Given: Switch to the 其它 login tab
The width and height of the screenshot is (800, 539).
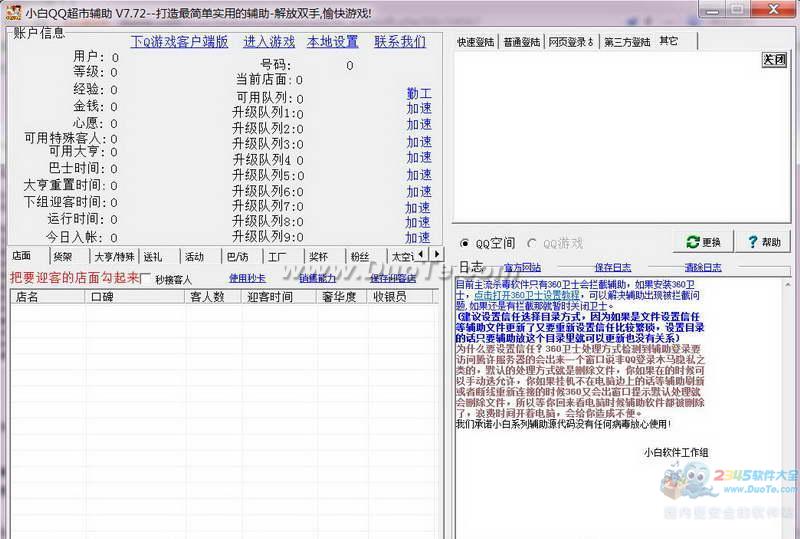Looking at the screenshot, I should 676,41.
